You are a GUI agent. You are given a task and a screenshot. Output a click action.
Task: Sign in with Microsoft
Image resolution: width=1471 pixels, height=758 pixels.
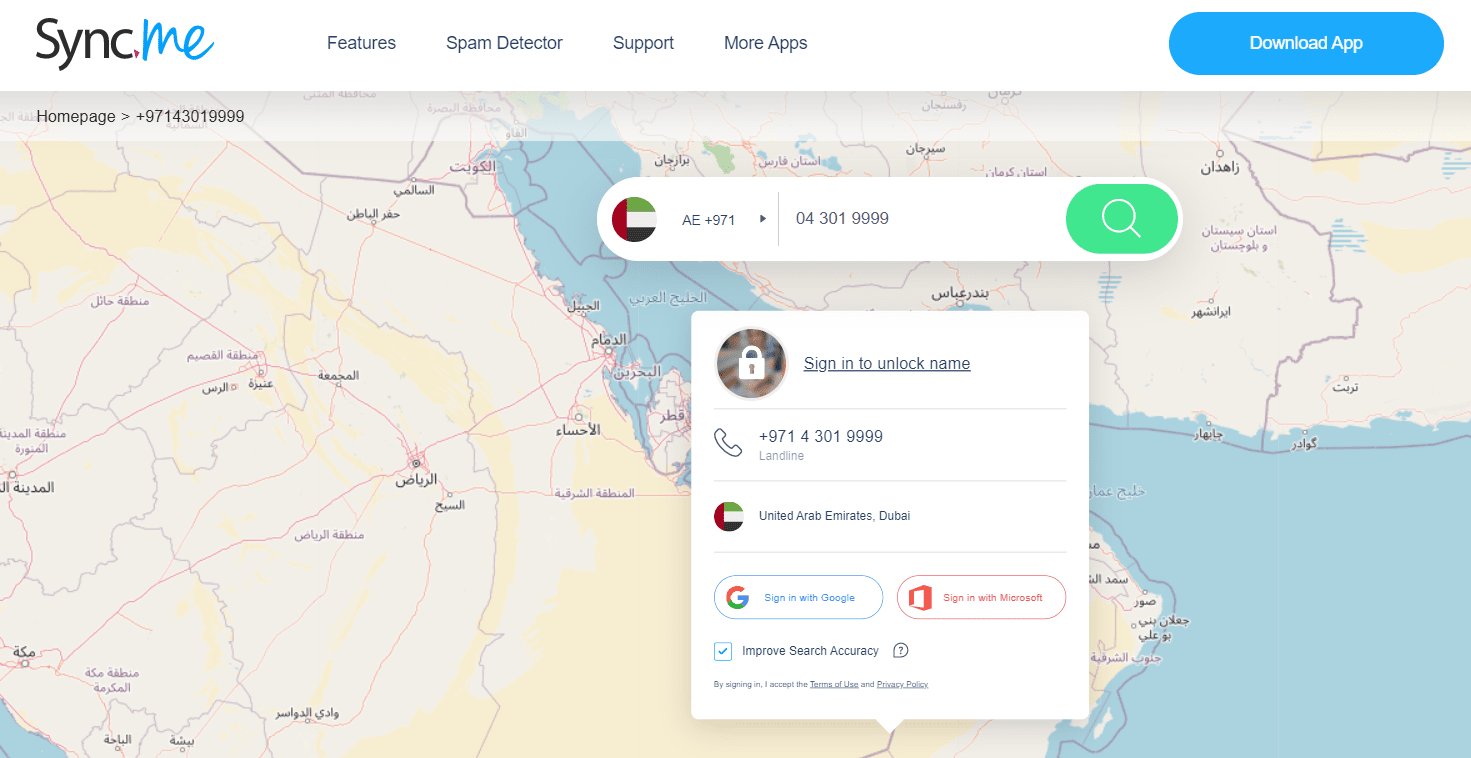point(981,597)
